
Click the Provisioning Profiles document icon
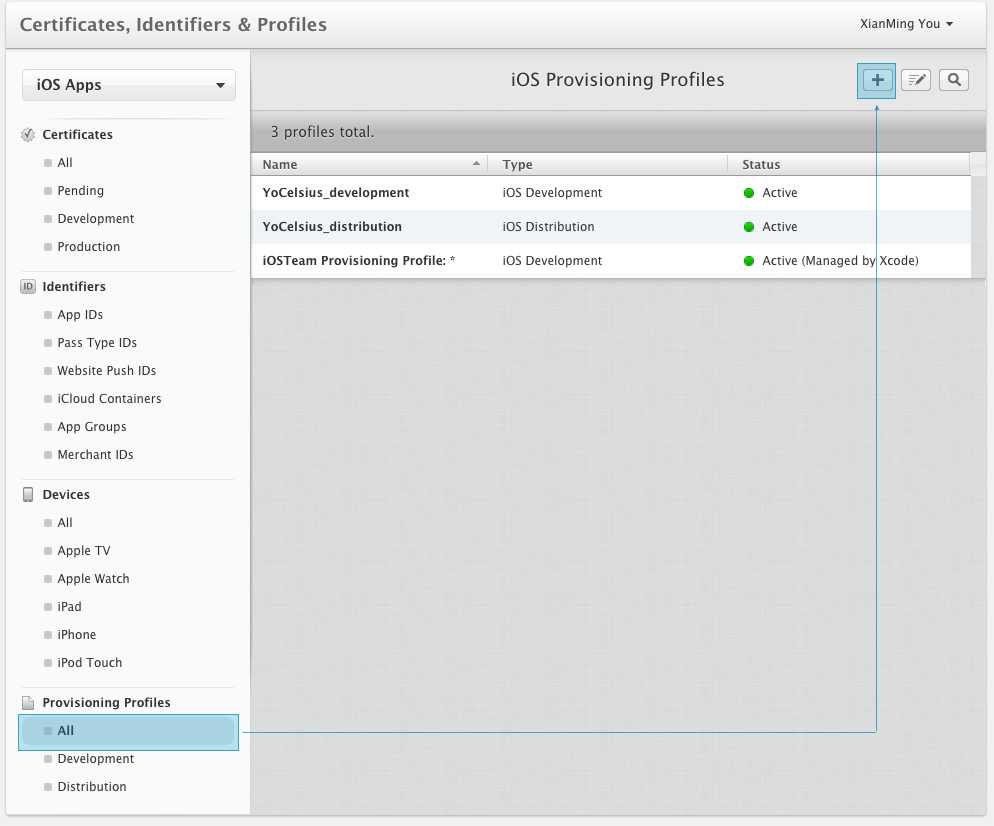pos(28,703)
